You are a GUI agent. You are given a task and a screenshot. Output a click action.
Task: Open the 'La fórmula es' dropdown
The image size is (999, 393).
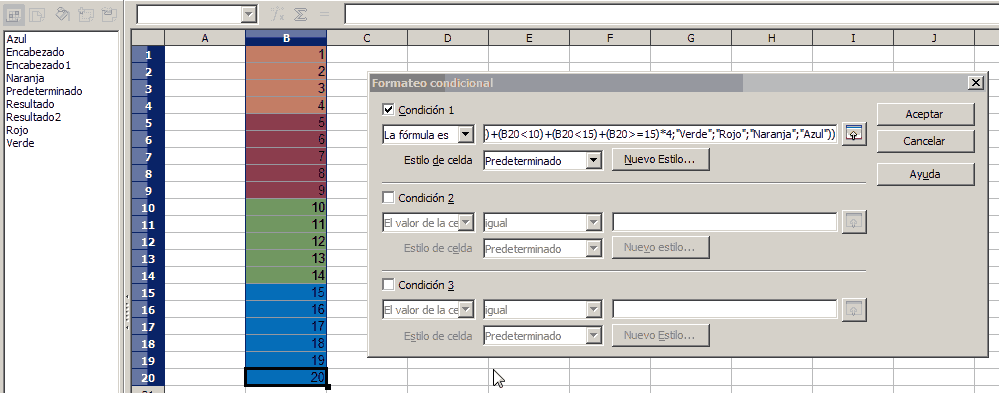coord(466,134)
